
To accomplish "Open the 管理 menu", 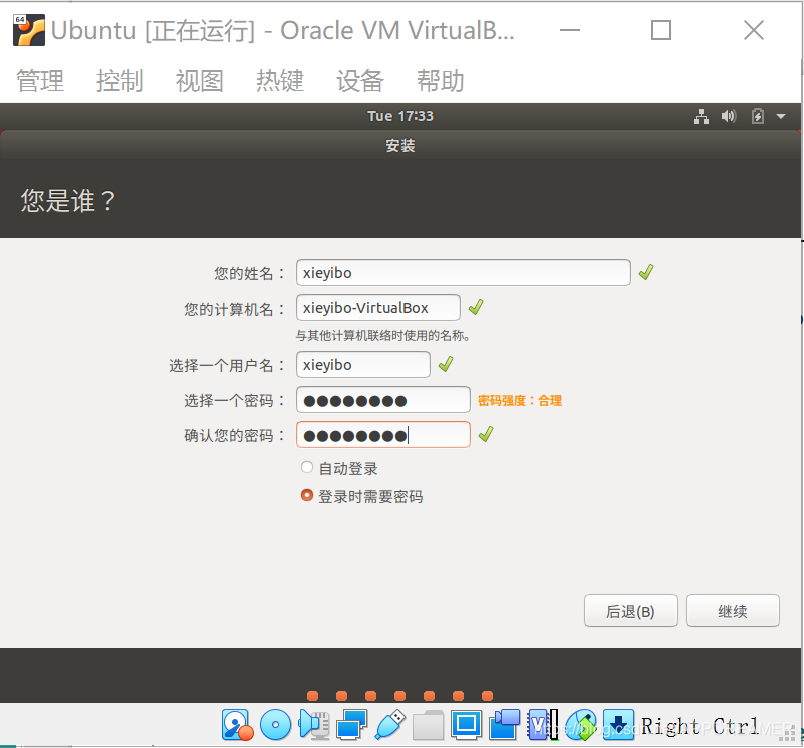I will (40, 81).
